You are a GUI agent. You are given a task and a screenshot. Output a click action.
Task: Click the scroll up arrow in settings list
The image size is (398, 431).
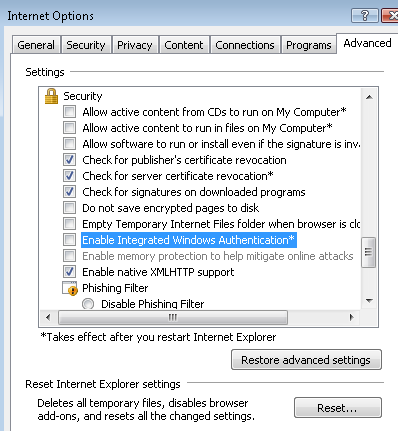pyautogui.click(x=369, y=97)
